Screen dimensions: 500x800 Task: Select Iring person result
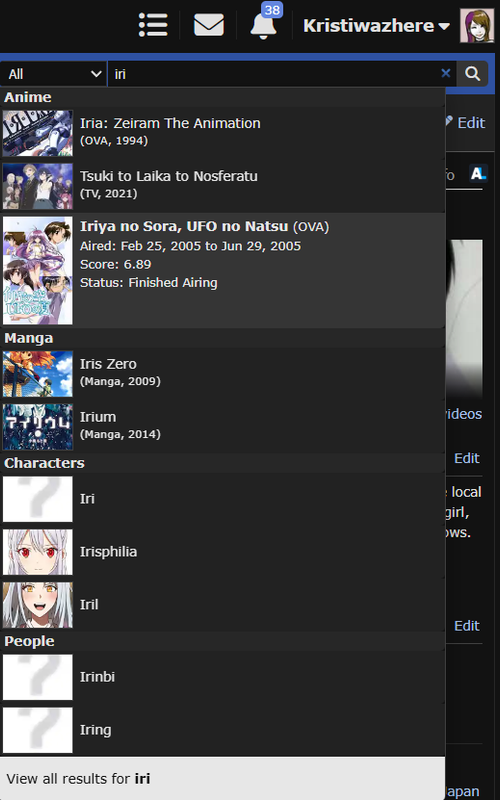click(x=222, y=730)
